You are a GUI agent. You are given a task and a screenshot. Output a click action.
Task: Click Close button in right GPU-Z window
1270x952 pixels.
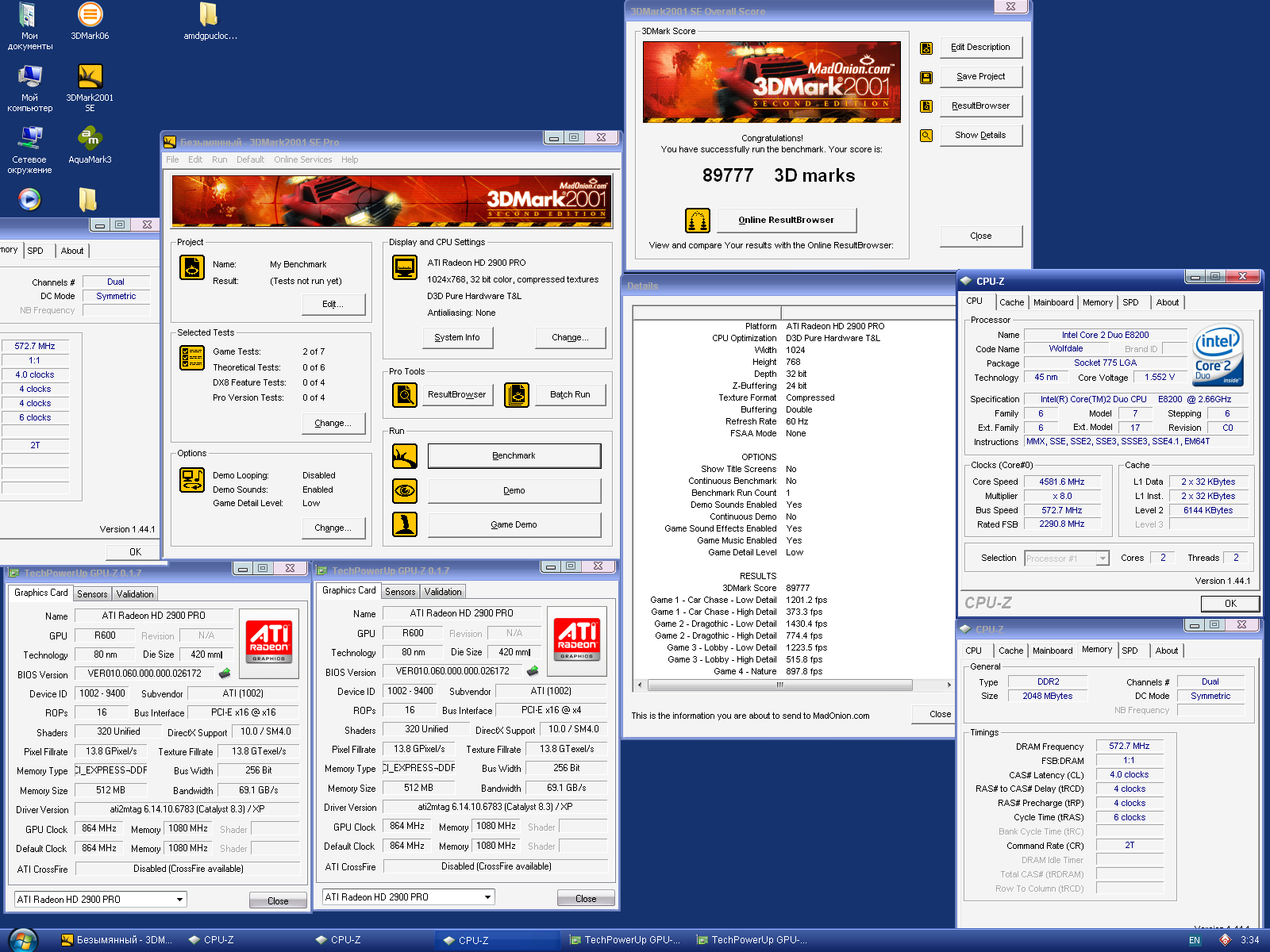pyautogui.click(x=586, y=899)
